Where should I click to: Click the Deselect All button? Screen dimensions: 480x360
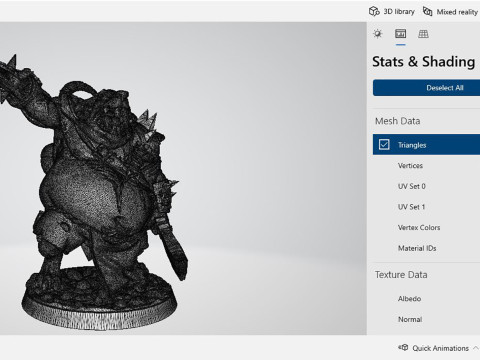pyautogui.click(x=426, y=88)
